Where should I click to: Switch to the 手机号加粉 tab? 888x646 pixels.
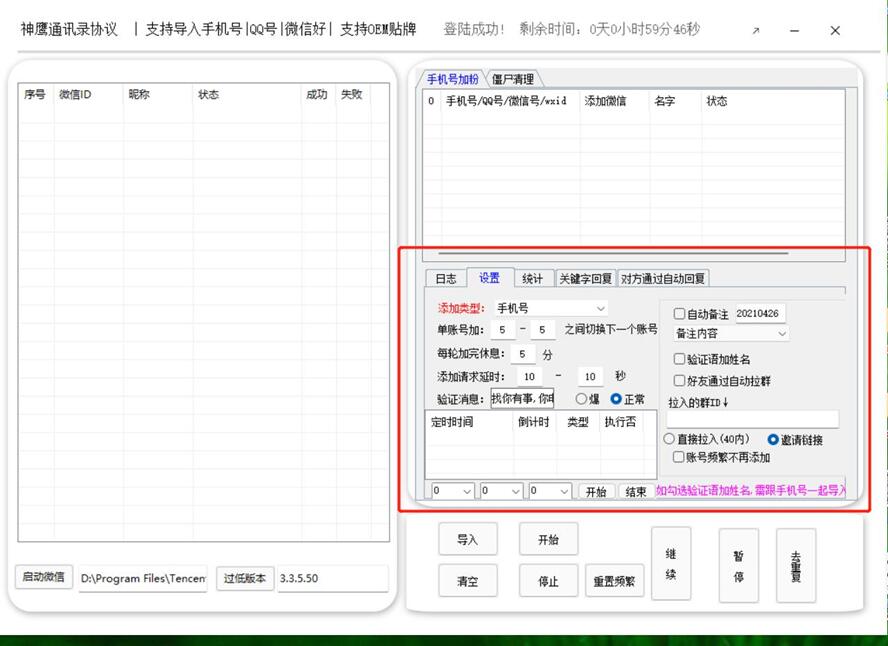(452, 79)
